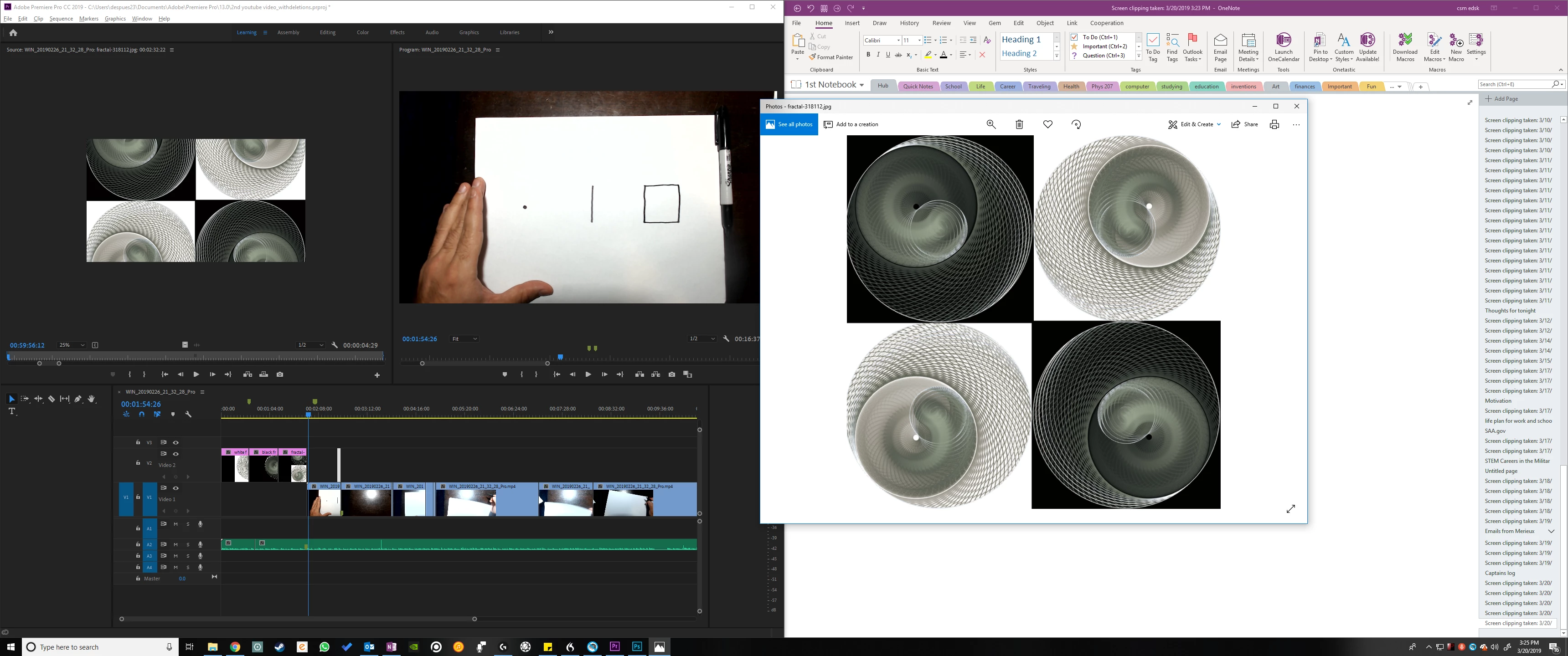
Task: Open Email Page in OneNote ribbon
Action: [1220, 47]
